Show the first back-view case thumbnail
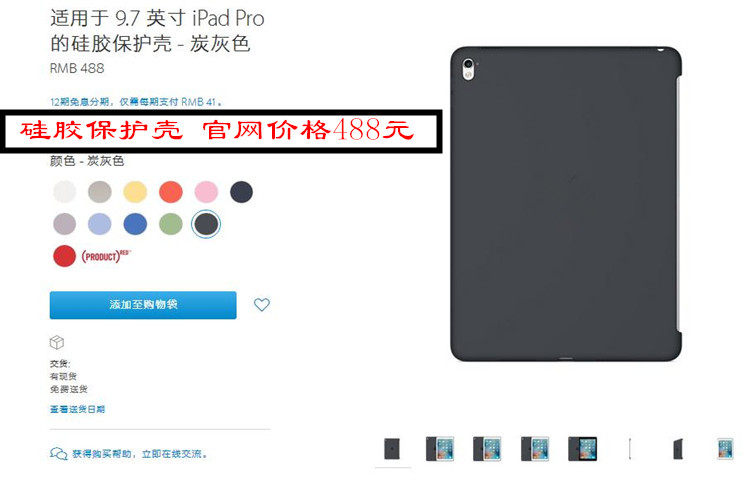The width and height of the screenshot is (750, 500). point(392,449)
